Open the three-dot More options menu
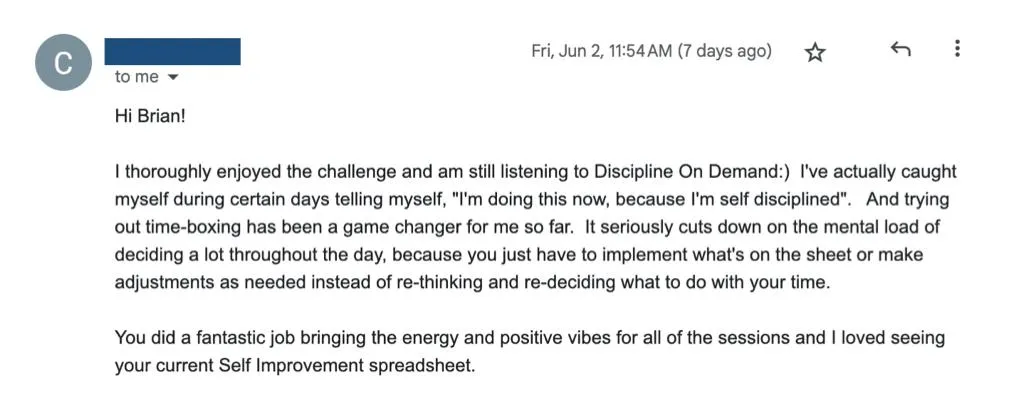Screen dimensions: 1027x412 (957, 48)
